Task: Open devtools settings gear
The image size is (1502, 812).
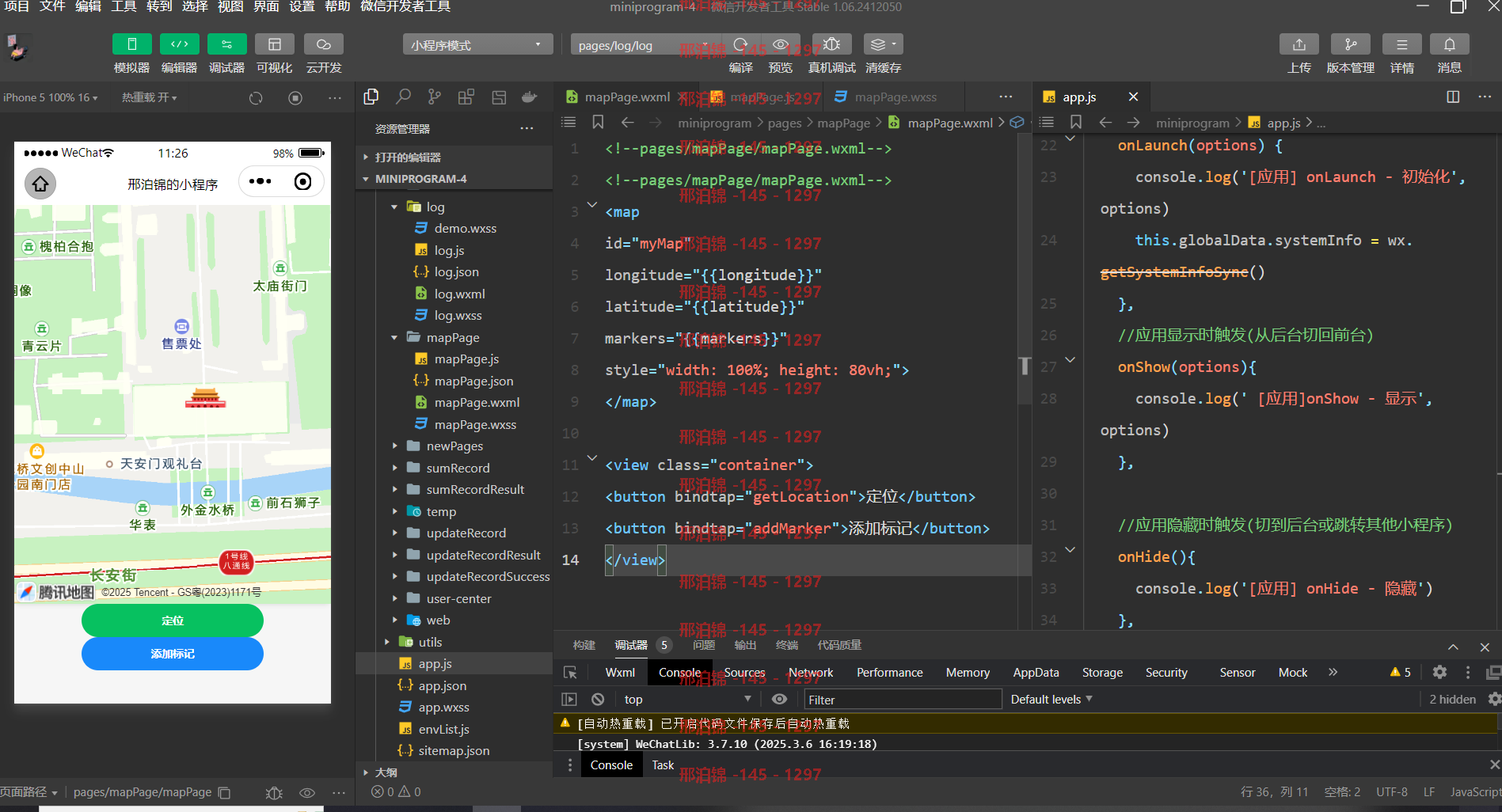Action: (x=1439, y=672)
